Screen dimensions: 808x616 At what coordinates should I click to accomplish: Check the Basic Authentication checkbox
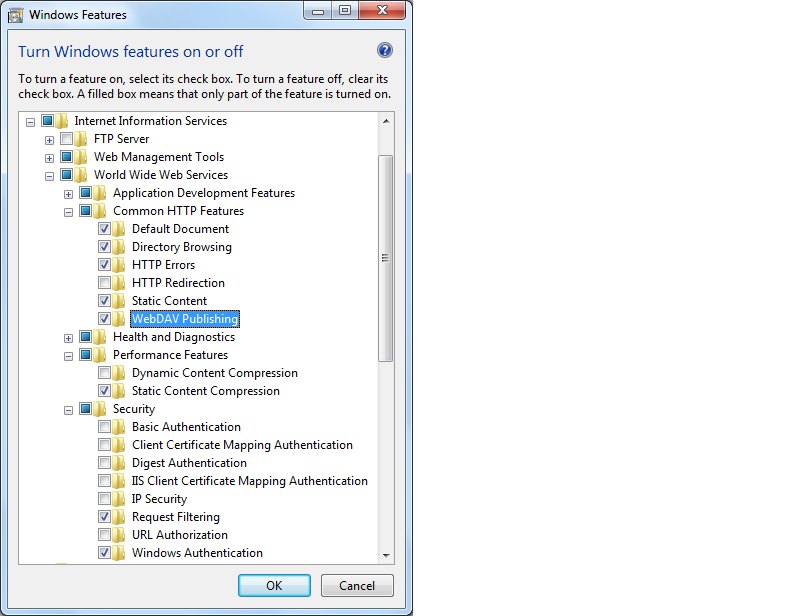[x=105, y=427]
